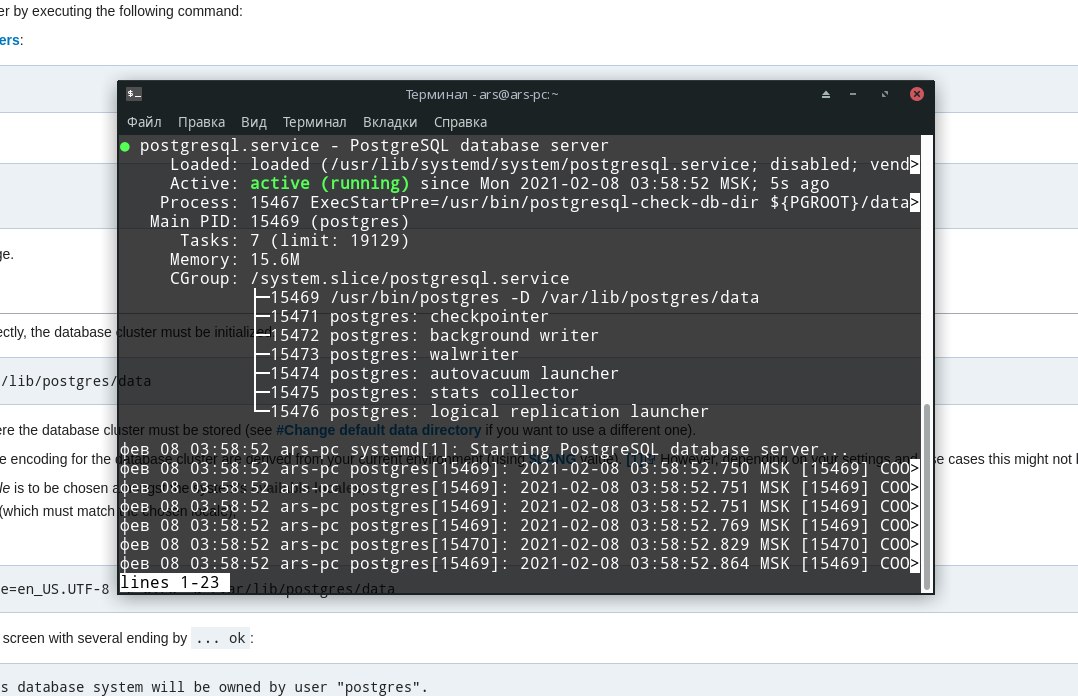Click 'Main PID: 15469 (postgres)' line
Viewport: 1078px width, 696px height.
279,221
